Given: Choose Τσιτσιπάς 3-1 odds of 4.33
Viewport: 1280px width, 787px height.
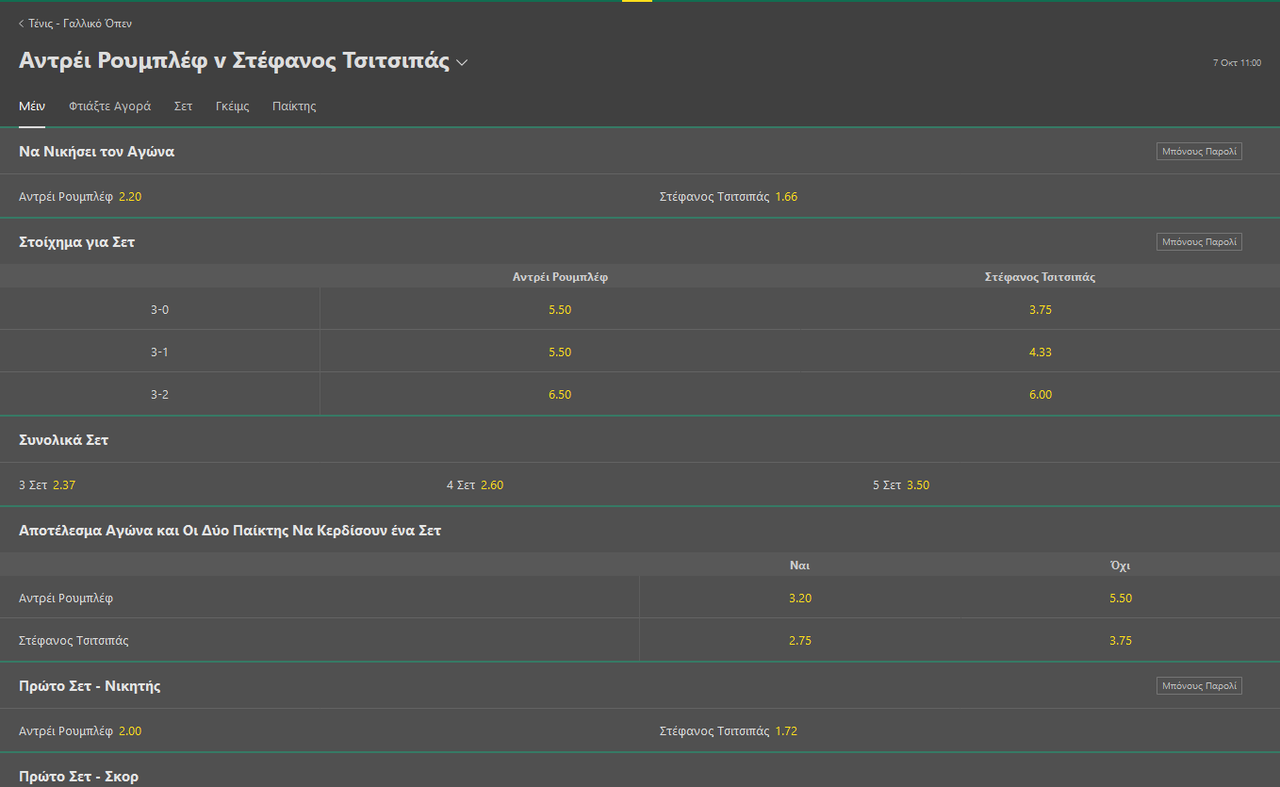Looking at the screenshot, I should pyautogui.click(x=1040, y=351).
